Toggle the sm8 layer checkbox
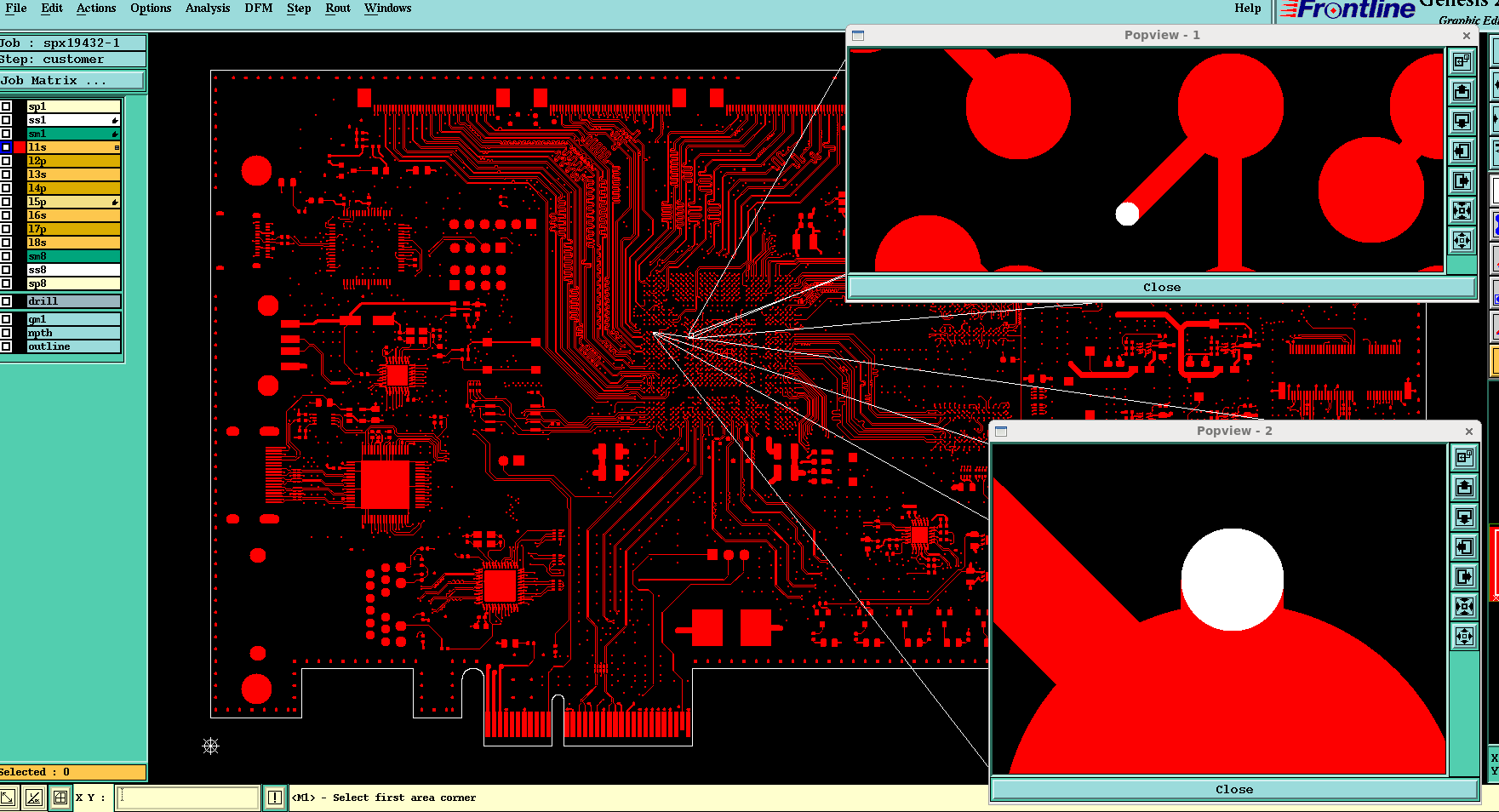Viewport: 1499px width, 812px height. point(6,256)
